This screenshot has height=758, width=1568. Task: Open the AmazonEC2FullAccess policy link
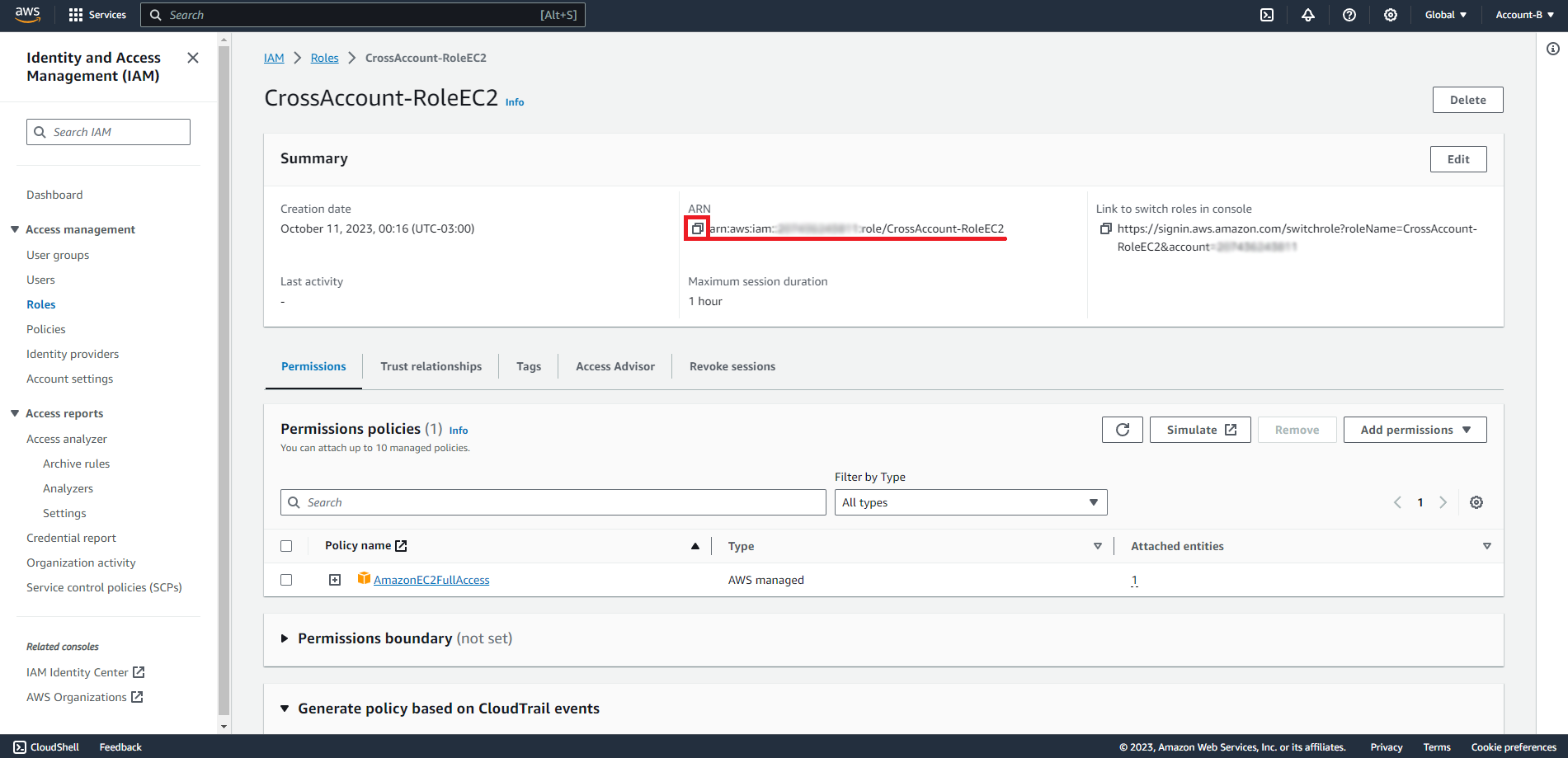[431, 580]
